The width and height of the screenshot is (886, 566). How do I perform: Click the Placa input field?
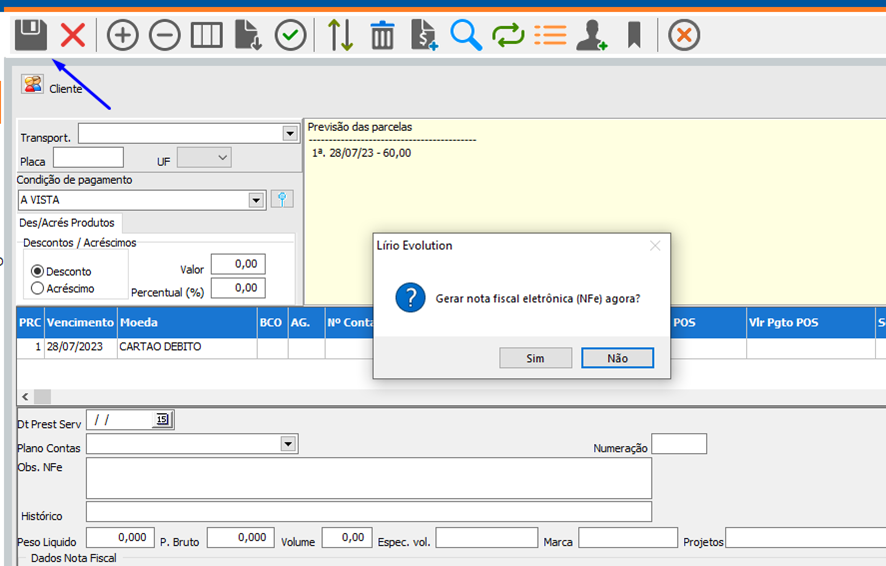coord(88,158)
